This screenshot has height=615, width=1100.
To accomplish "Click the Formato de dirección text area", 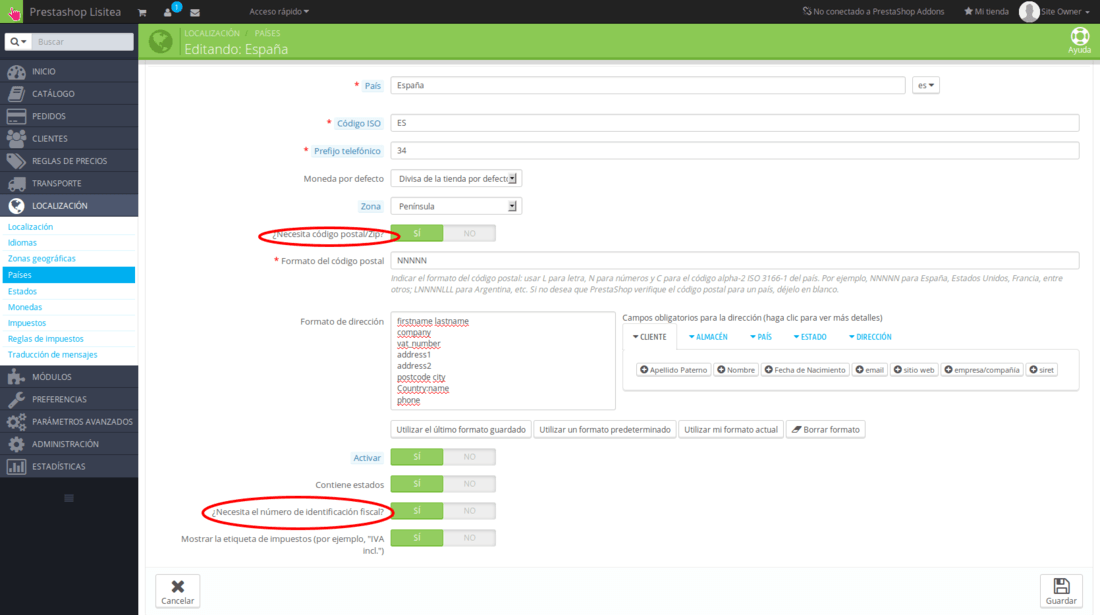I will pyautogui.click(x=503, y=361).
